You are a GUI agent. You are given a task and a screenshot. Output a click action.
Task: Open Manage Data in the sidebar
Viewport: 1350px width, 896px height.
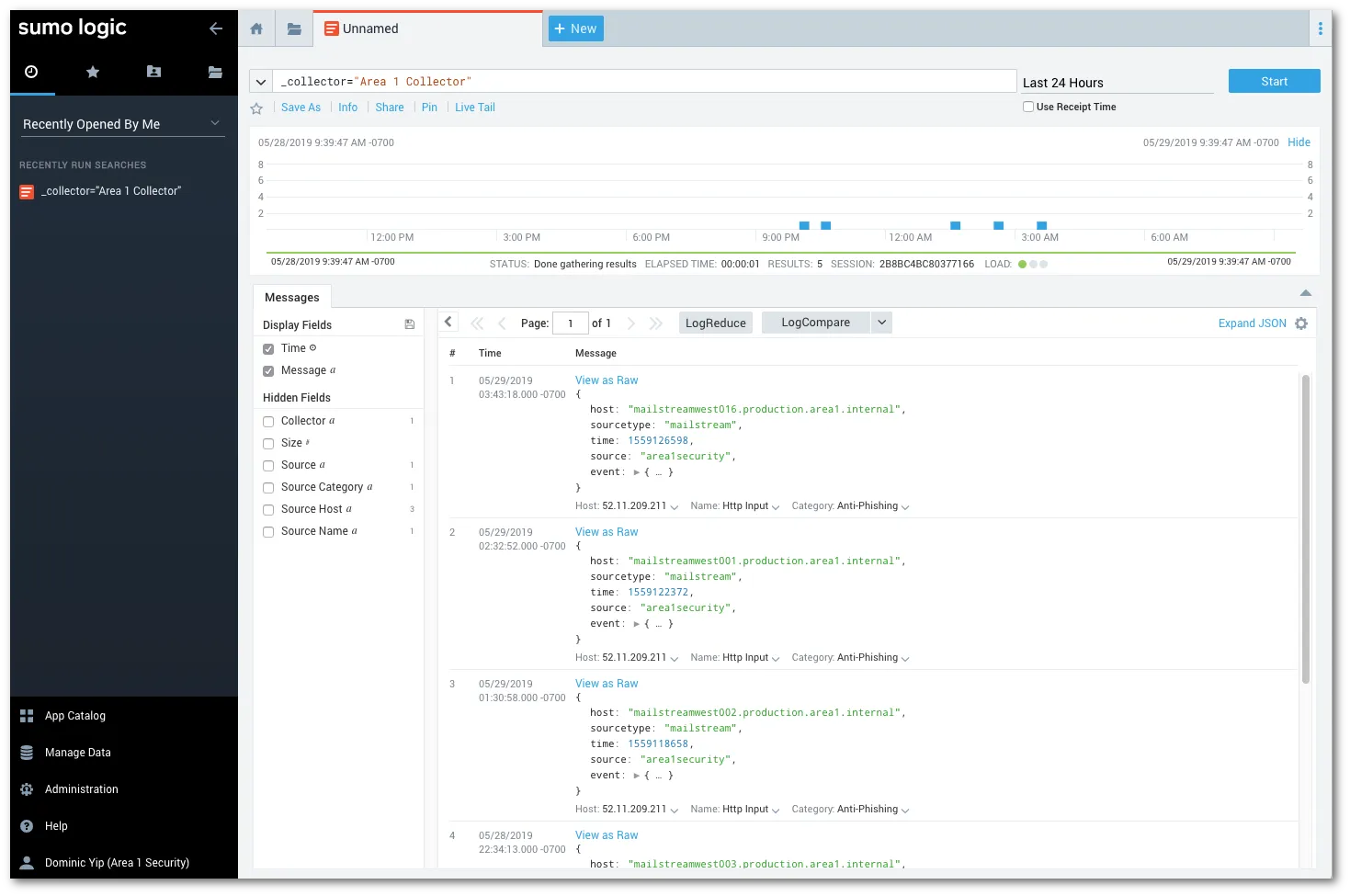[78, 753]
